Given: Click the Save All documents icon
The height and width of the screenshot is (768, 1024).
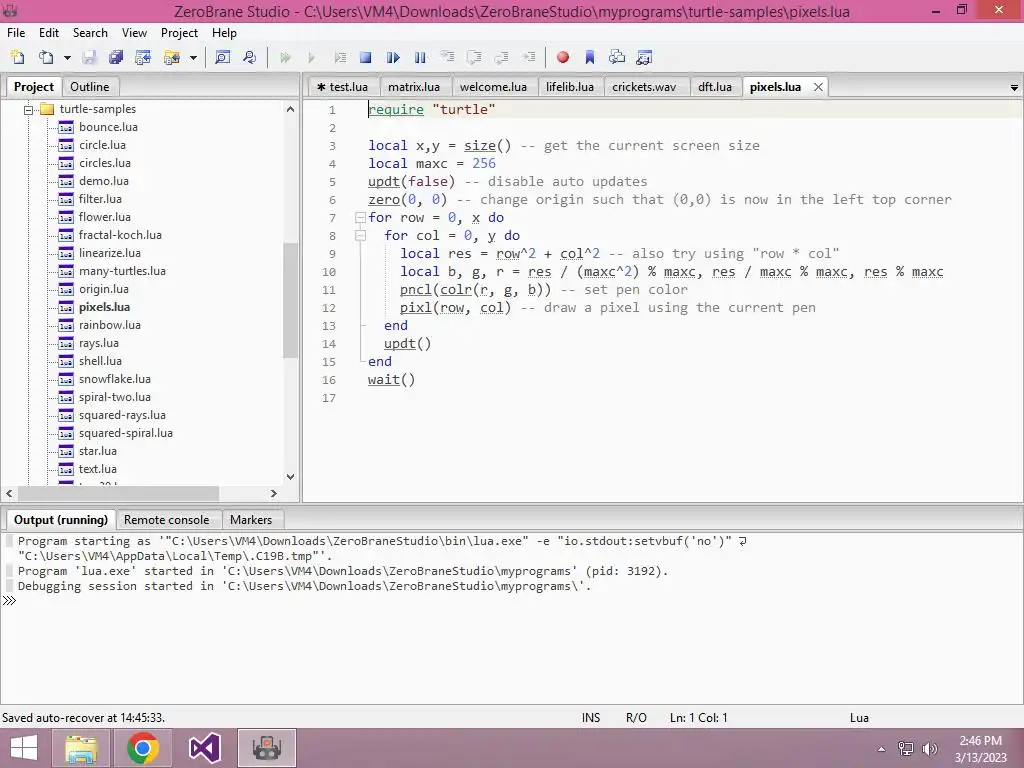Looking at the screenshot, I should (x=116, y=57).
